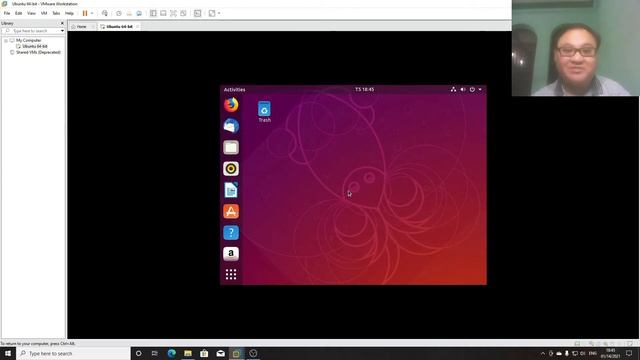The height and width of the screenshot is (360, 640).
Task: Show Applications grid in the dock
Action: 231,274
